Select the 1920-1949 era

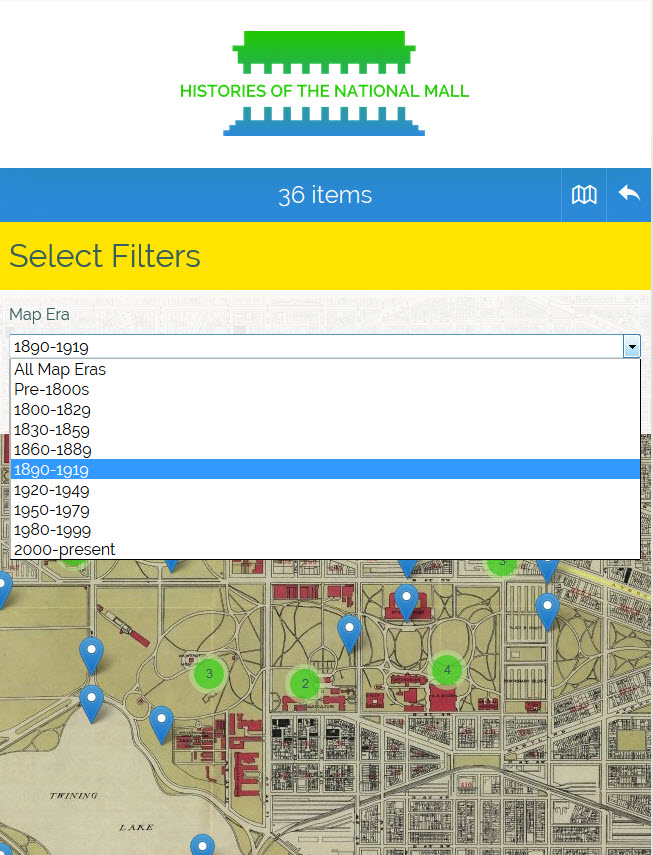pos(325,490)
